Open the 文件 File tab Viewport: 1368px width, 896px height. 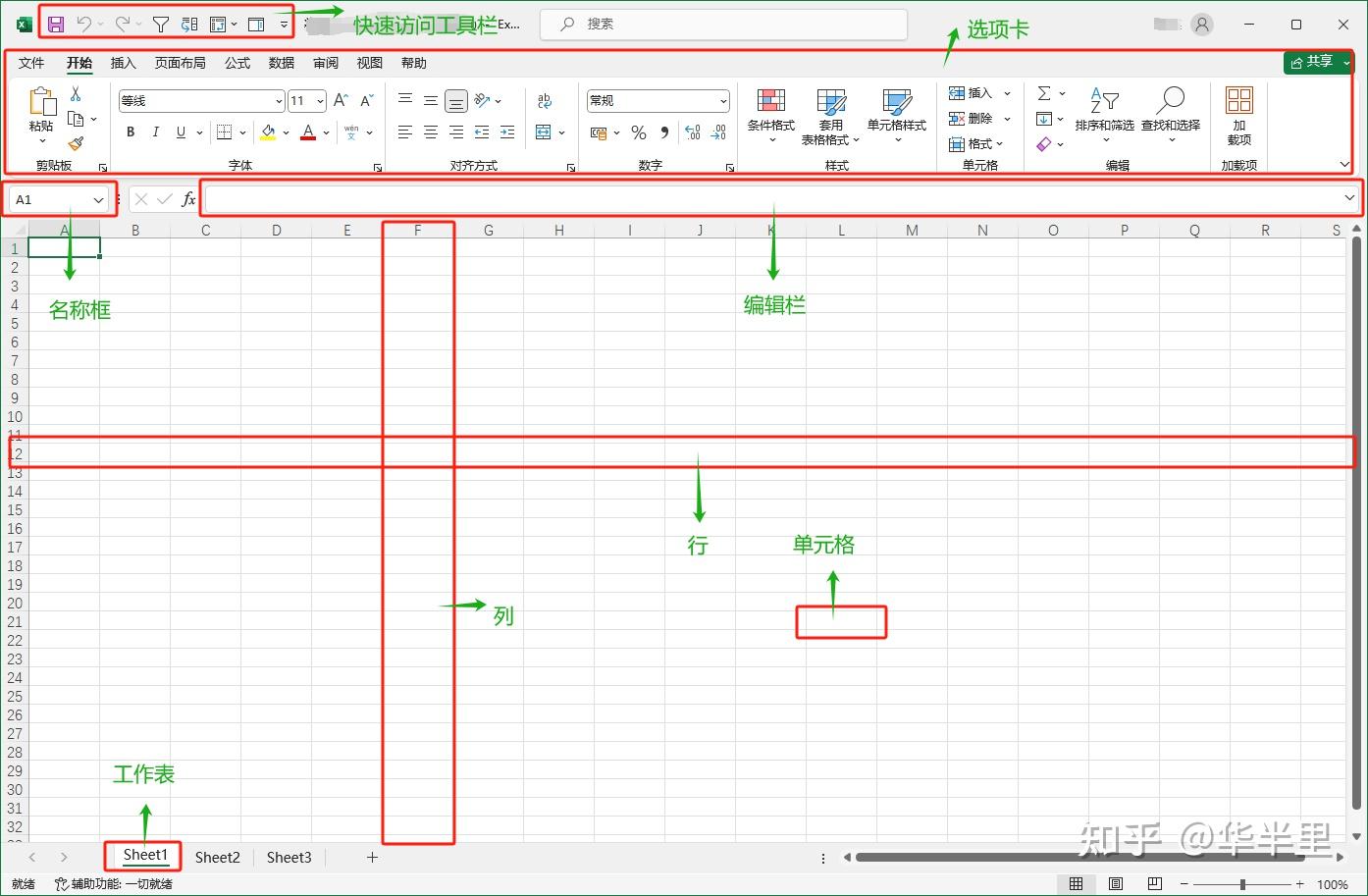pos(31,63)
